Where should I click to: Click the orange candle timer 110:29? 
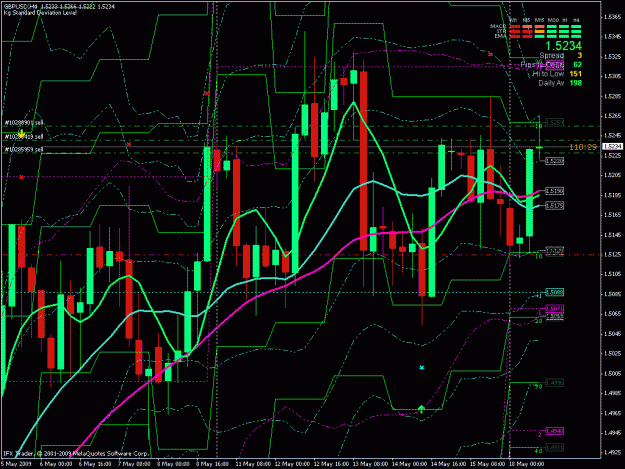(x=583, y=147)
